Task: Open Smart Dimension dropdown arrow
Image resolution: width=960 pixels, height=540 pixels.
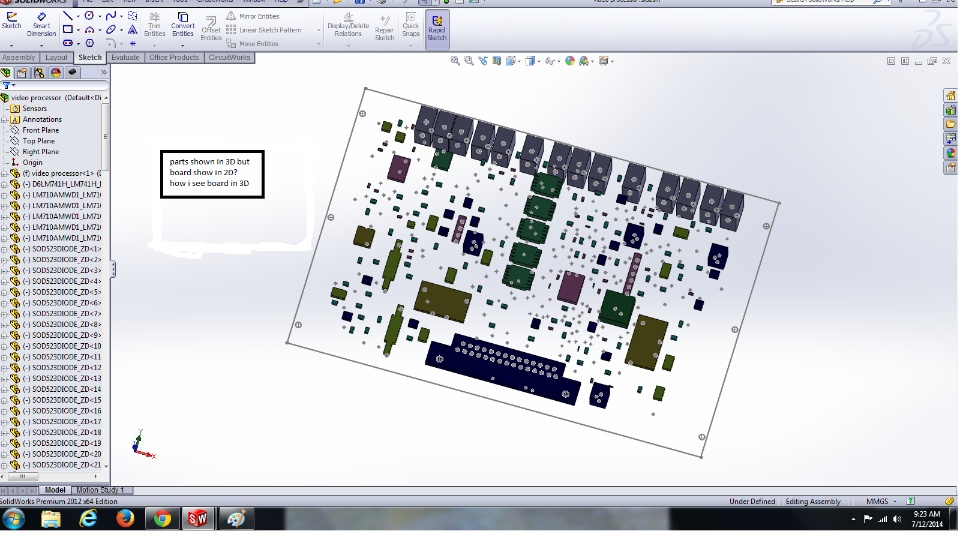Action: [x=41, y=45]
